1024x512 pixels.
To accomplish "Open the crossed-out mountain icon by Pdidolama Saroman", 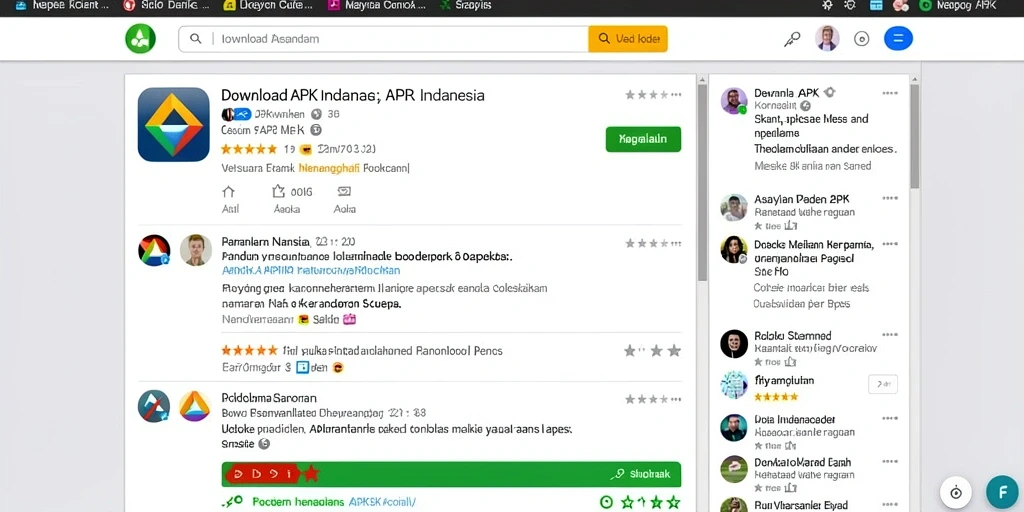I will pyautogui.click(x=154, y=406).
